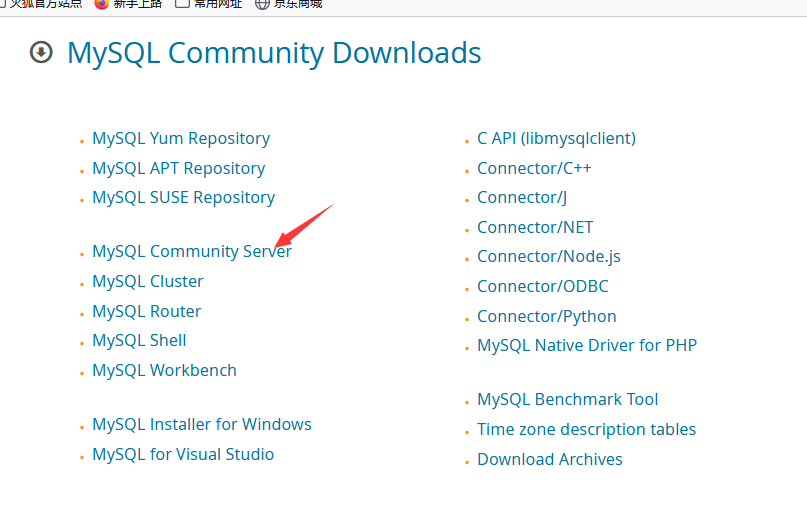Open the Firefox 新手上路 bookmark
Viewport: 807px width, 509px height.
coord(129,4)
